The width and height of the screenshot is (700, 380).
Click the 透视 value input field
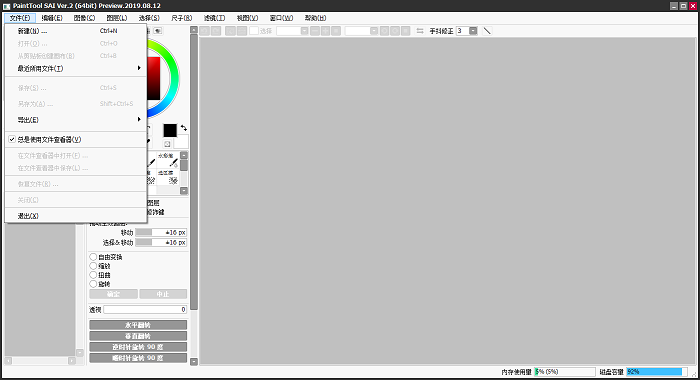(145, 309)
